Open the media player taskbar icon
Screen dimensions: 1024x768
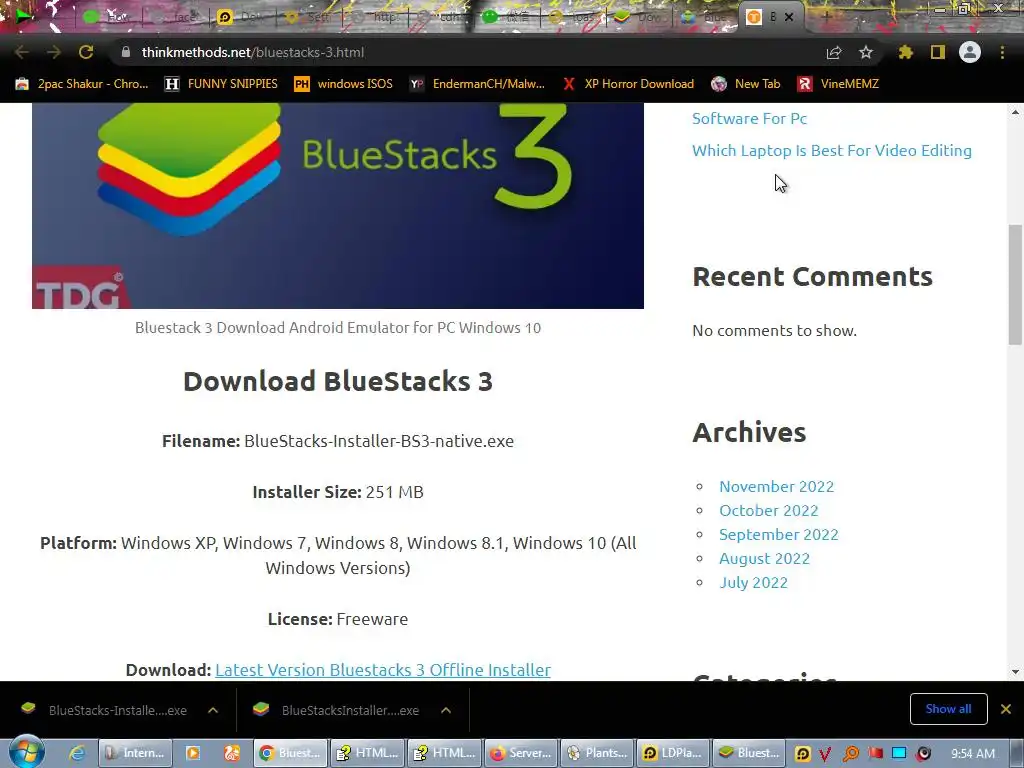click(x=193, y=753)
